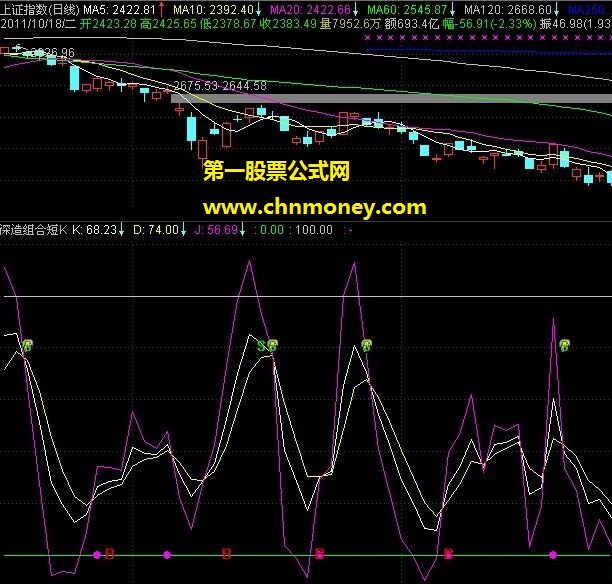Click the fourth red B marker on baseline

(x=449, y=554)
